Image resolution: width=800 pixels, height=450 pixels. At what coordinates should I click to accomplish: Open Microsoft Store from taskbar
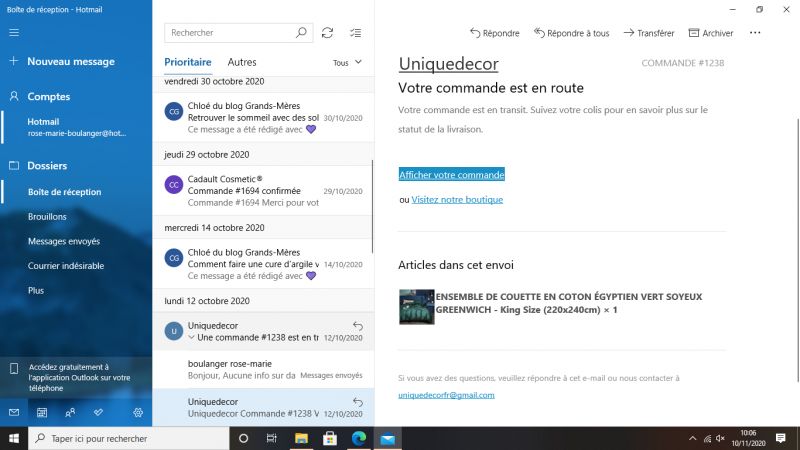[x=330, y=438]
